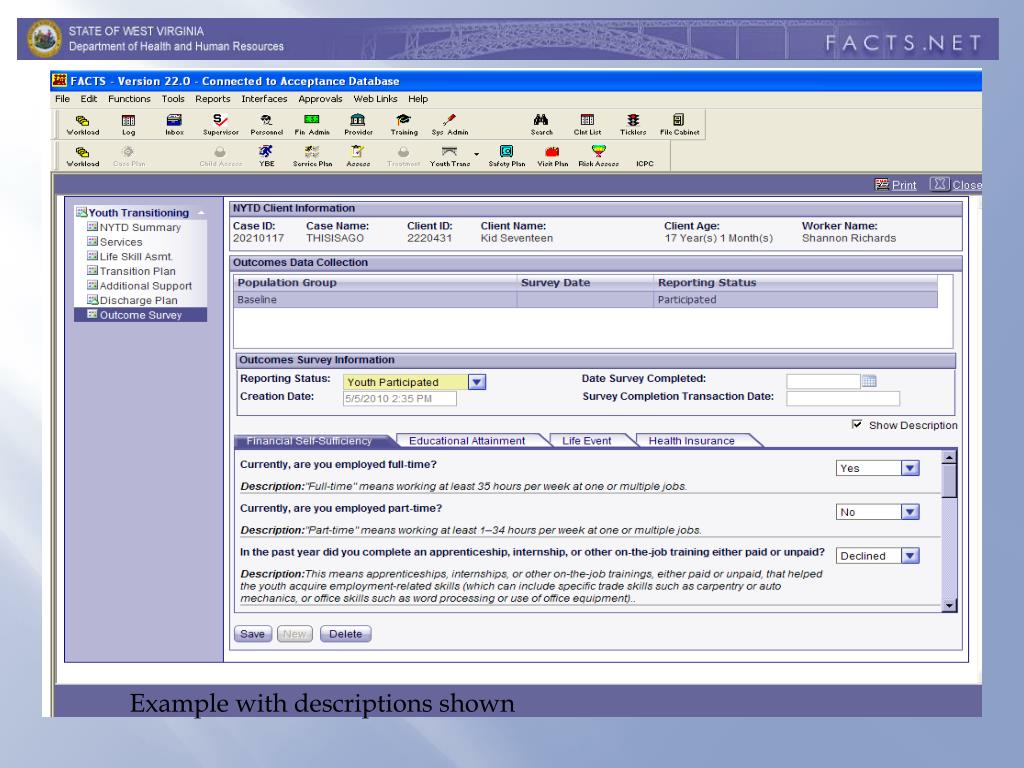This screenshot has height=768, width=1024.
Task: Select Additional Support in the tree
Action: click(x=140, y=285)
